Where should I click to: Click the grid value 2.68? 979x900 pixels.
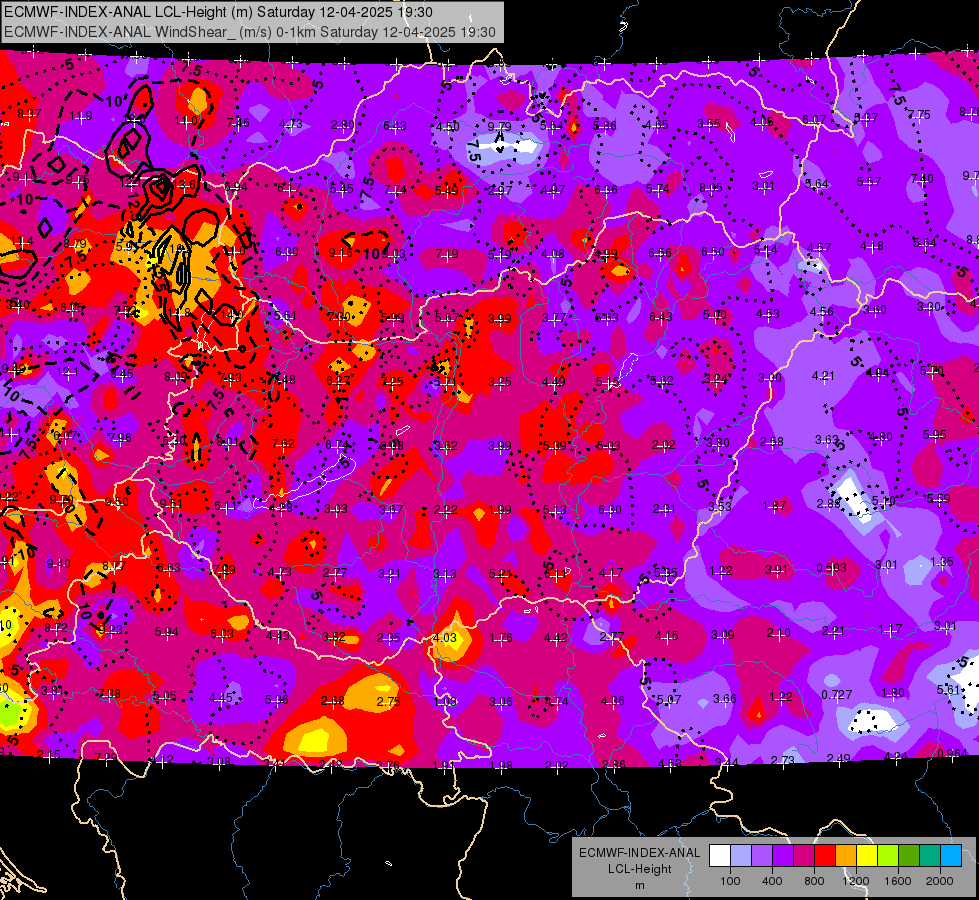(x=333, y=701)
